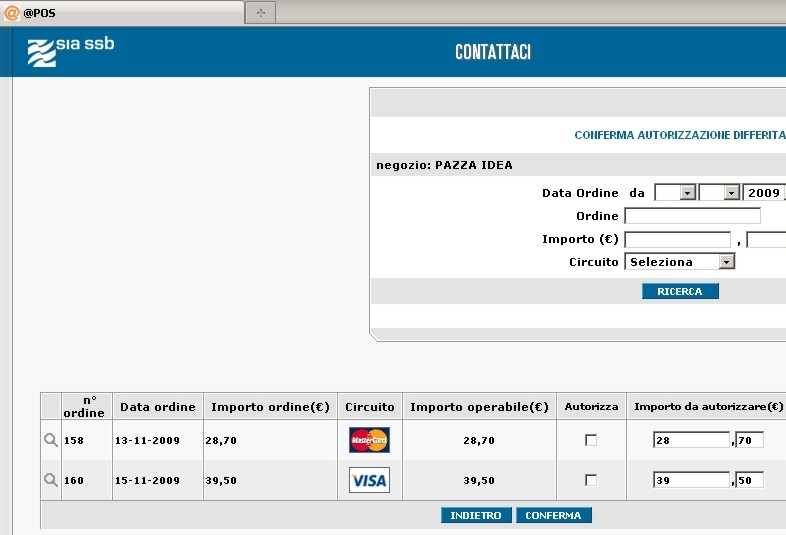786x535 pixels.
Task: Click importo operabile value 39,50
Action: pyautogui.click(x=479, y=480)
